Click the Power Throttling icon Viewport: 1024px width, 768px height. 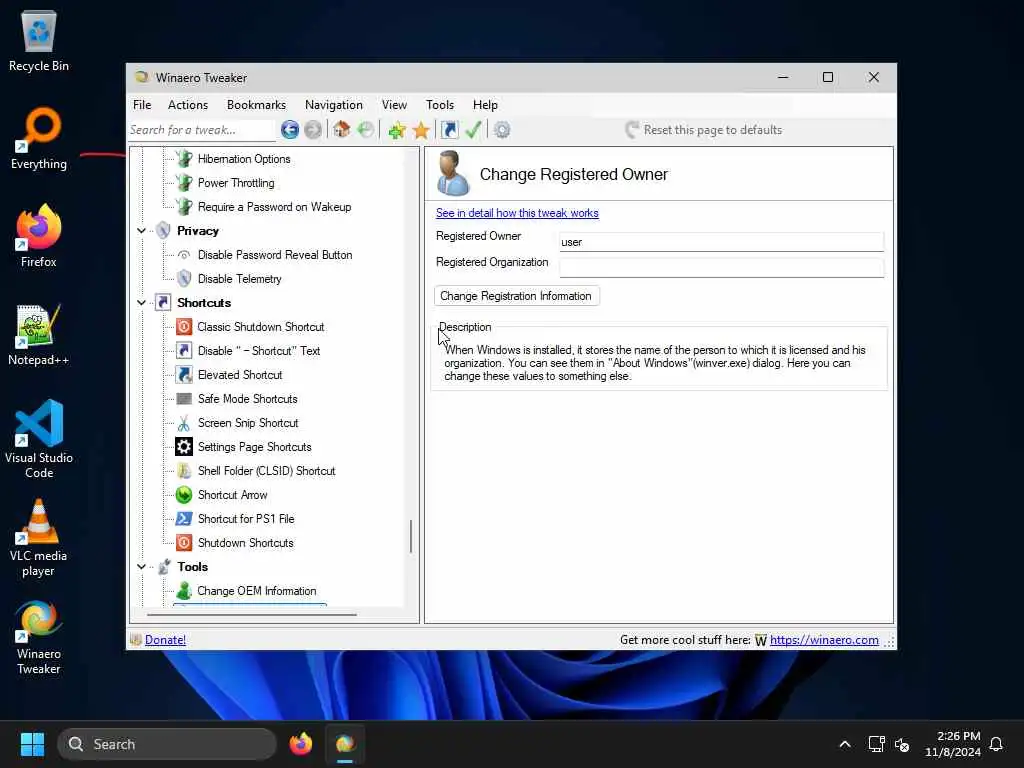(x=184, y=183)
